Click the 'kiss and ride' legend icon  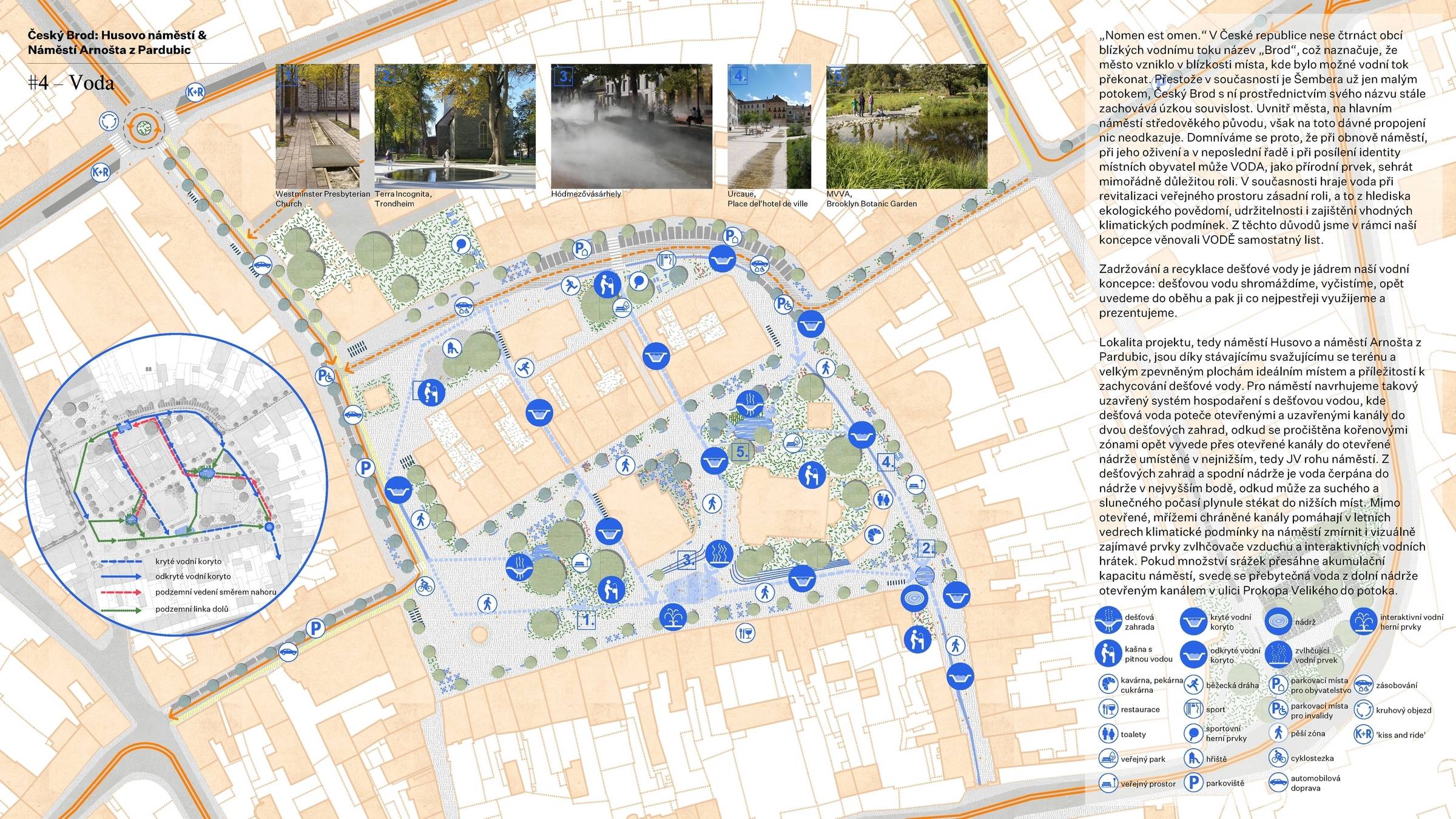(x=1363, y=734)
